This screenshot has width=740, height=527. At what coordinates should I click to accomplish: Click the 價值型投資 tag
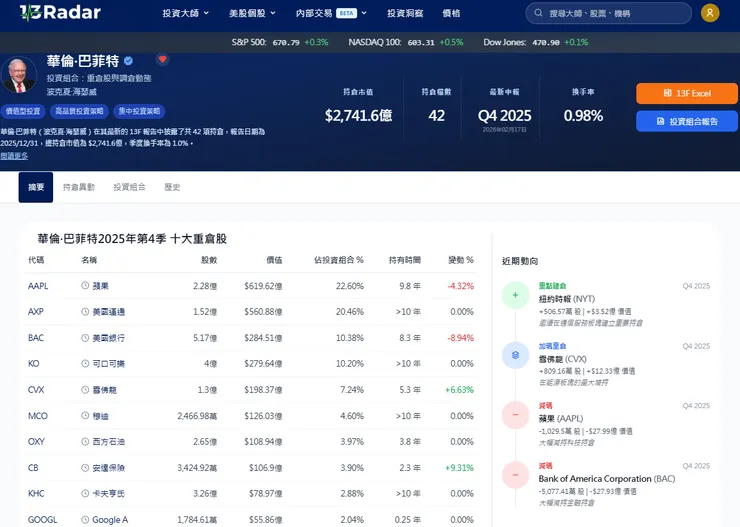coord(23,111)
